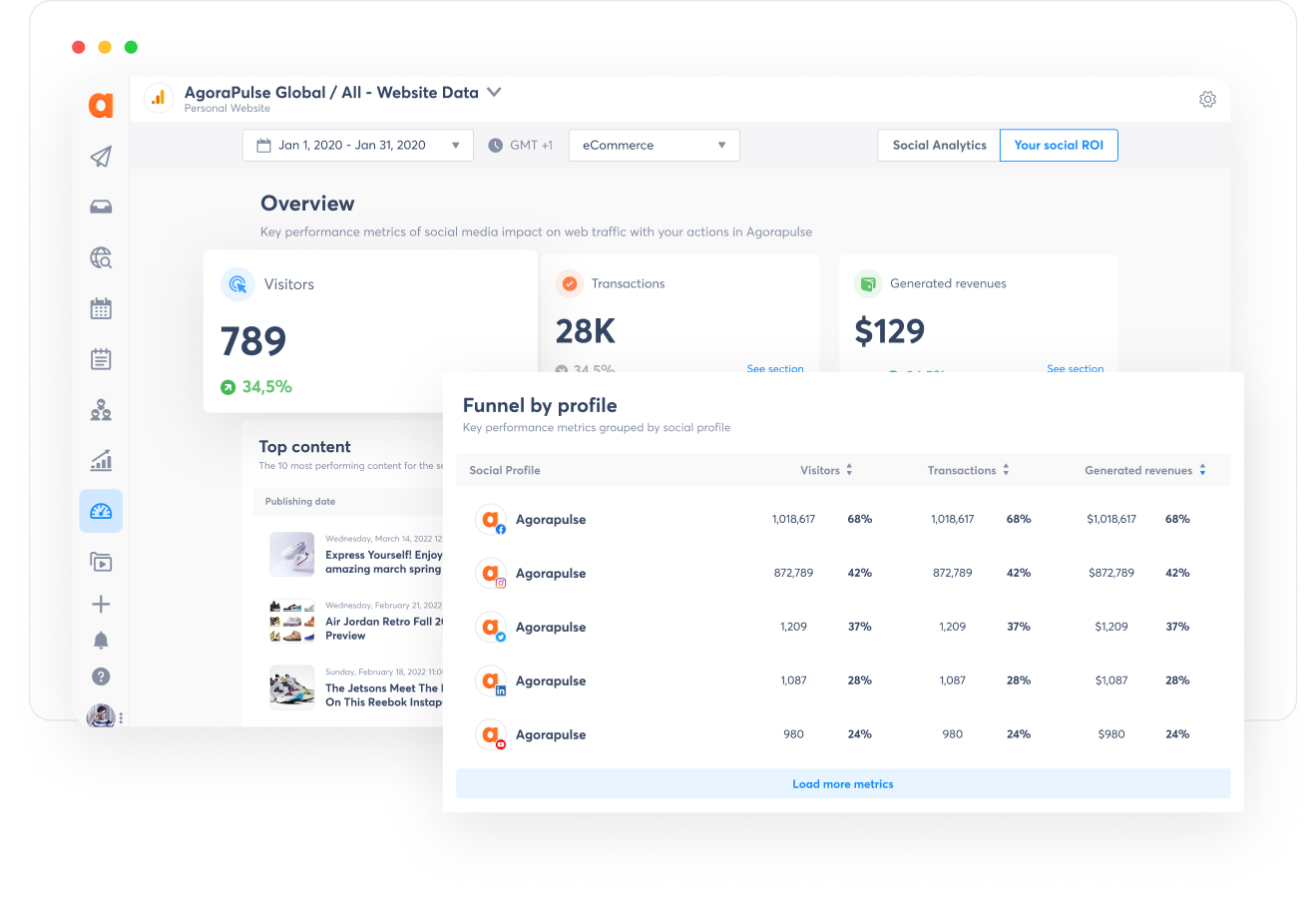The height and width of the screenshot is (902, 1316).
Task: Switch to the Social Analytics tab
Action: [939, 146]
